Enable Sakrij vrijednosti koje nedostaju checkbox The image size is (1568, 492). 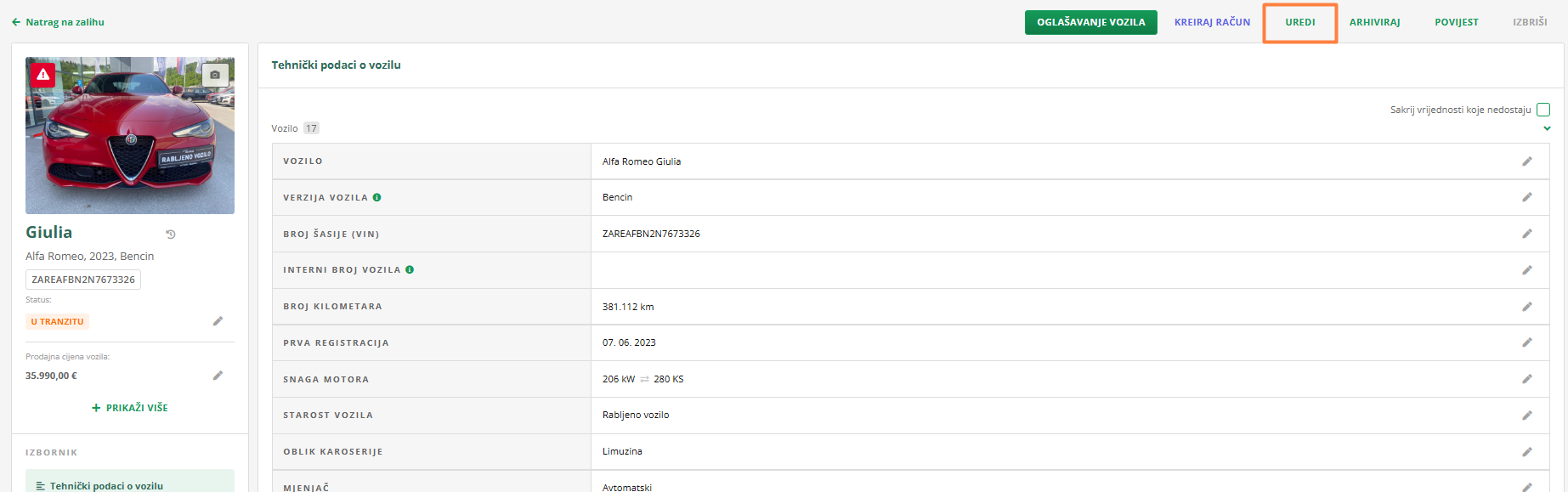coord(1543,110)
